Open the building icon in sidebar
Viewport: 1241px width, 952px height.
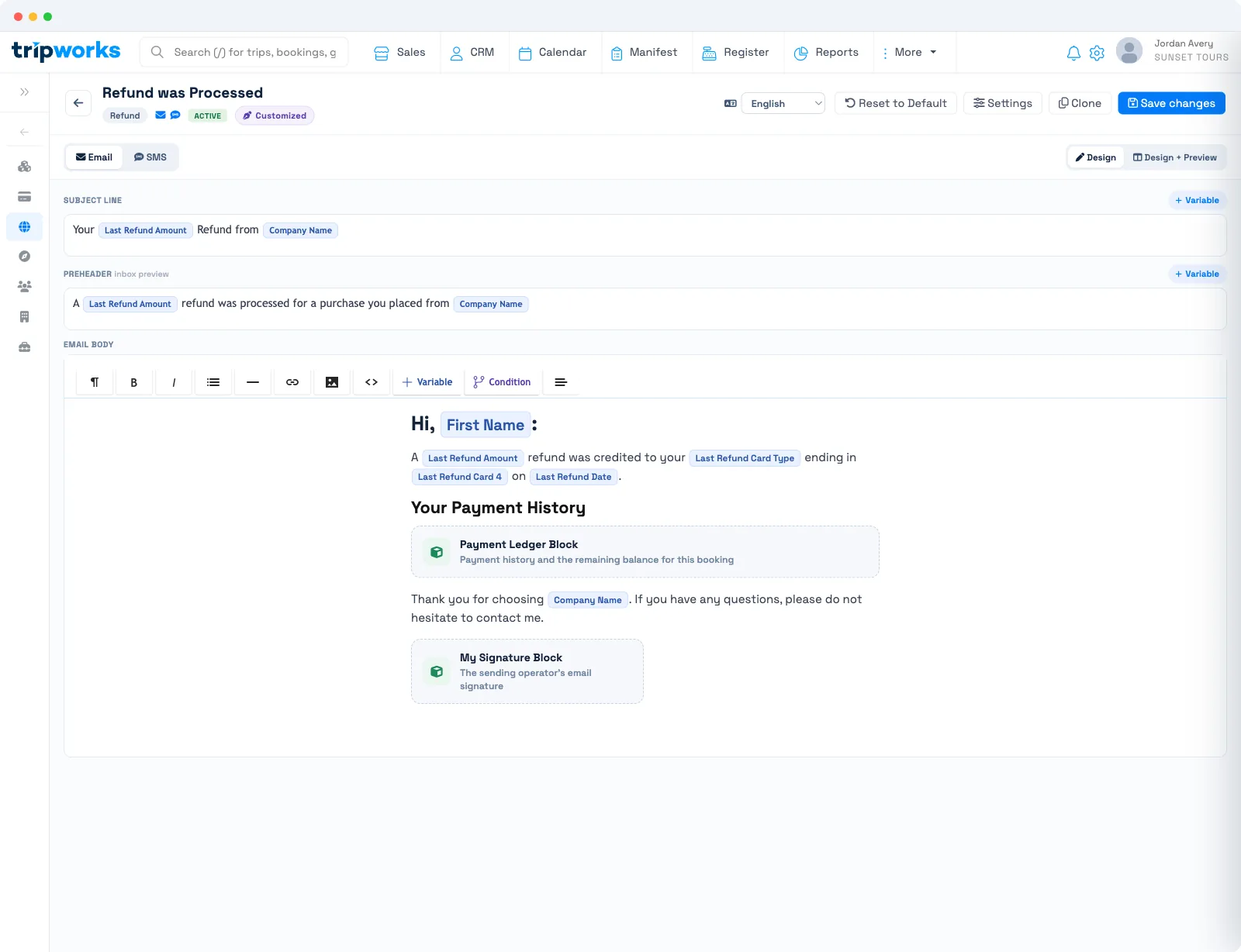point(24,317)
